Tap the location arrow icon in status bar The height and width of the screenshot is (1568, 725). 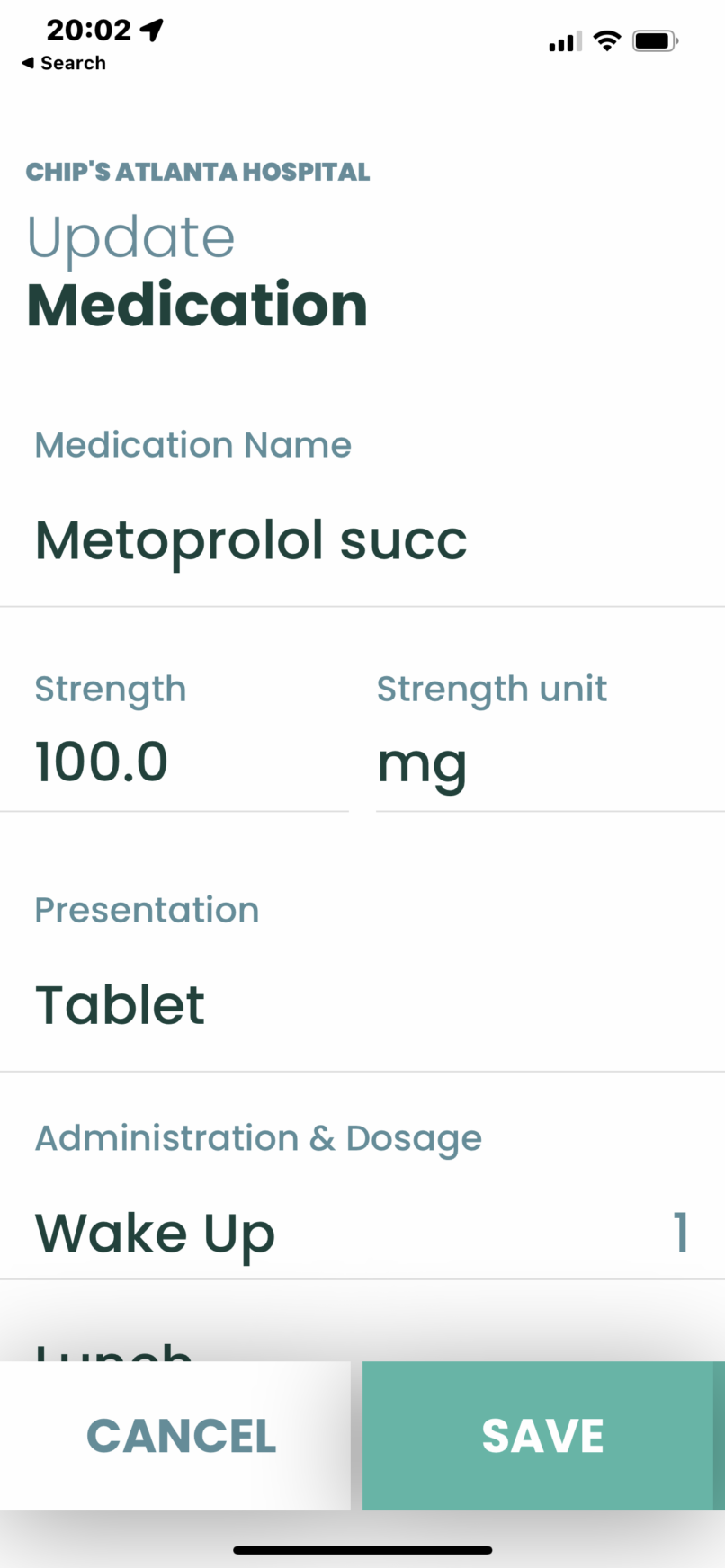[x=152, y=30]
